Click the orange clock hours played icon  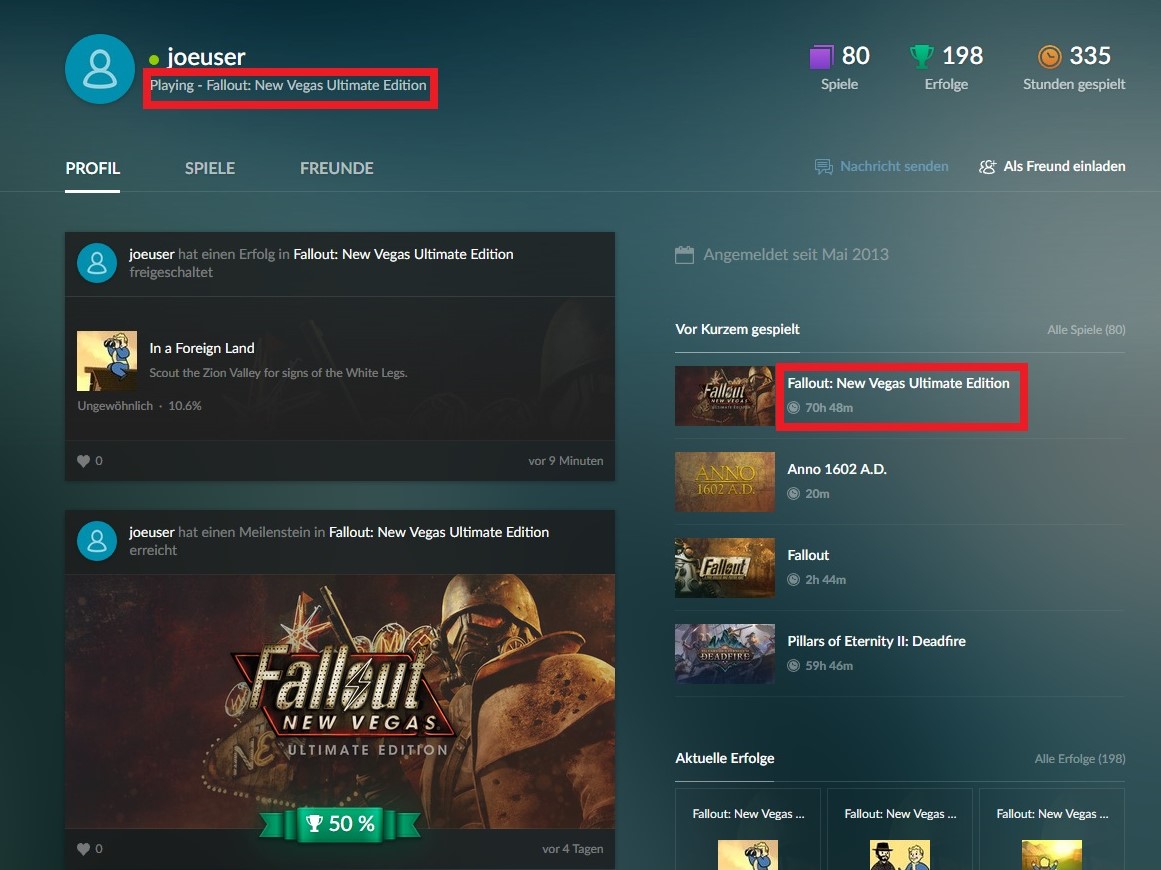pos(1049,56)
